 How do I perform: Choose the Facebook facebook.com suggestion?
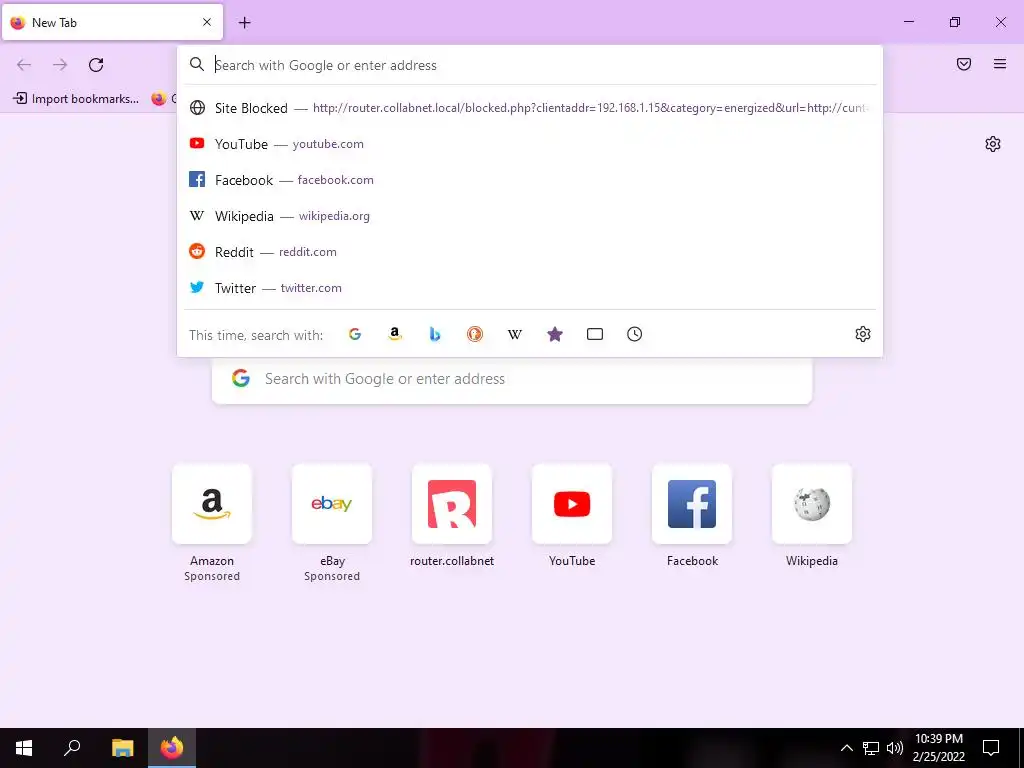click(530, 180)
